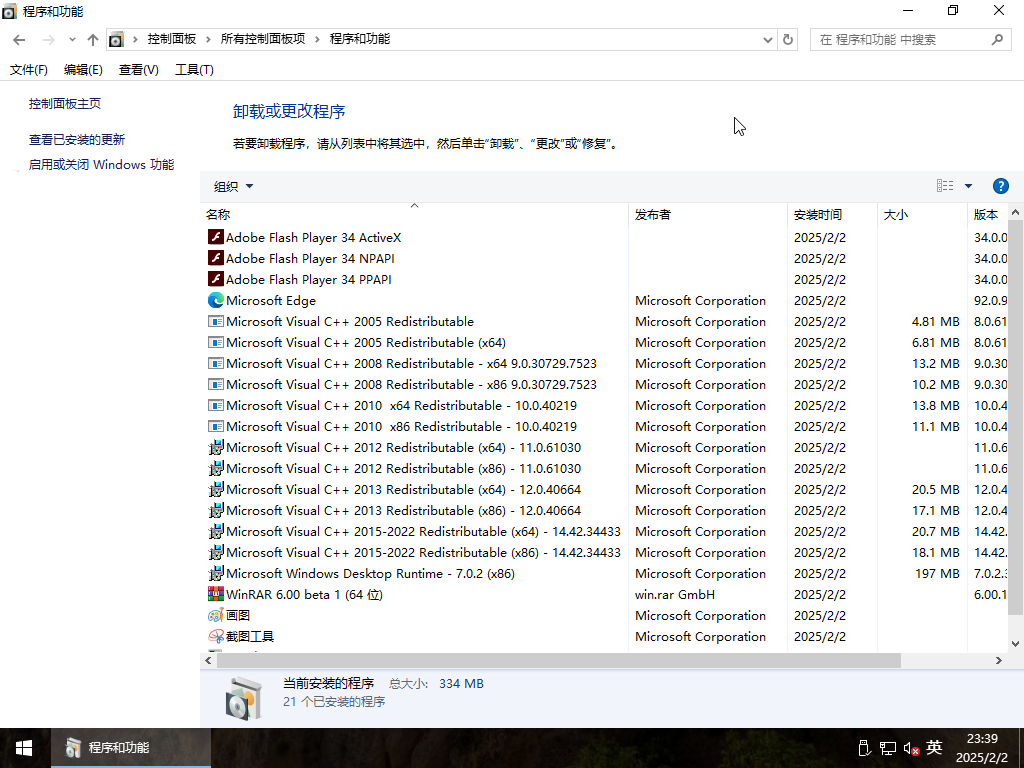Viewport: 1024px width, 768px height.
Task: Open the 工具(T) menu
Action: click(x=194, y=70)
